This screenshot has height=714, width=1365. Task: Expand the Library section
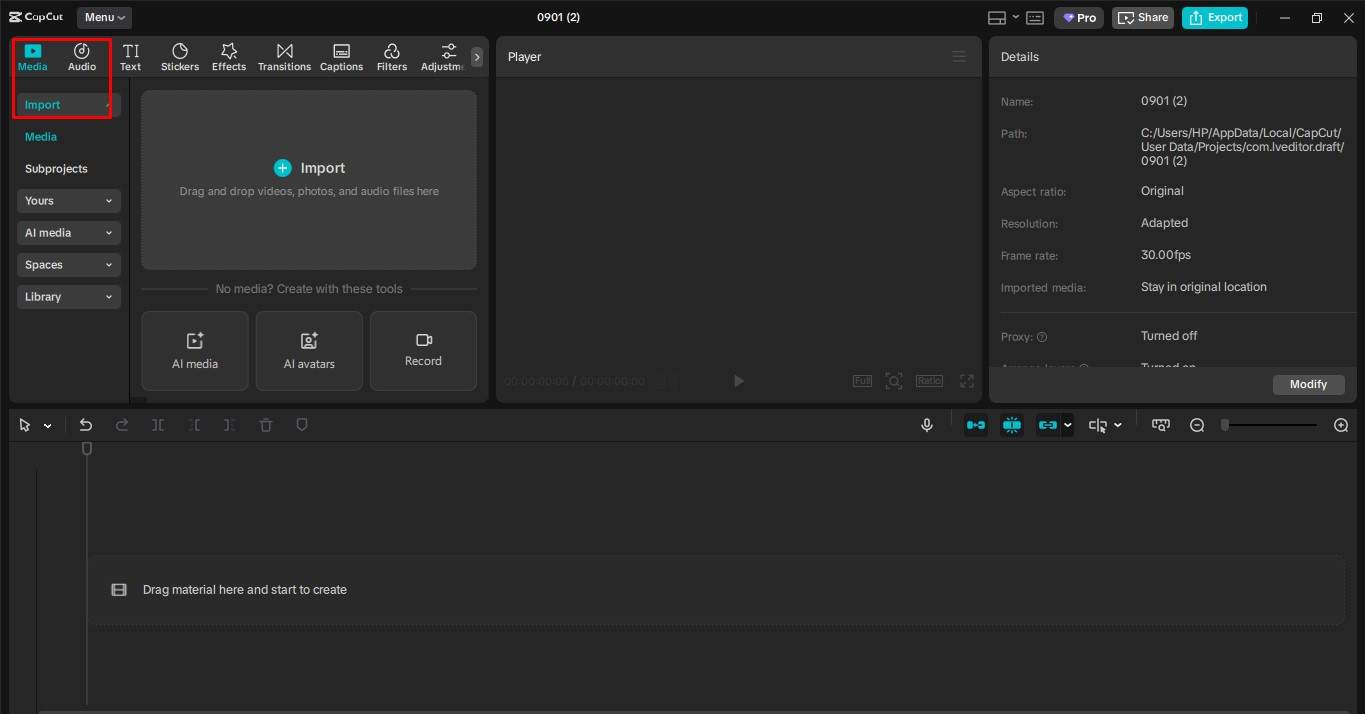(68, 297)
